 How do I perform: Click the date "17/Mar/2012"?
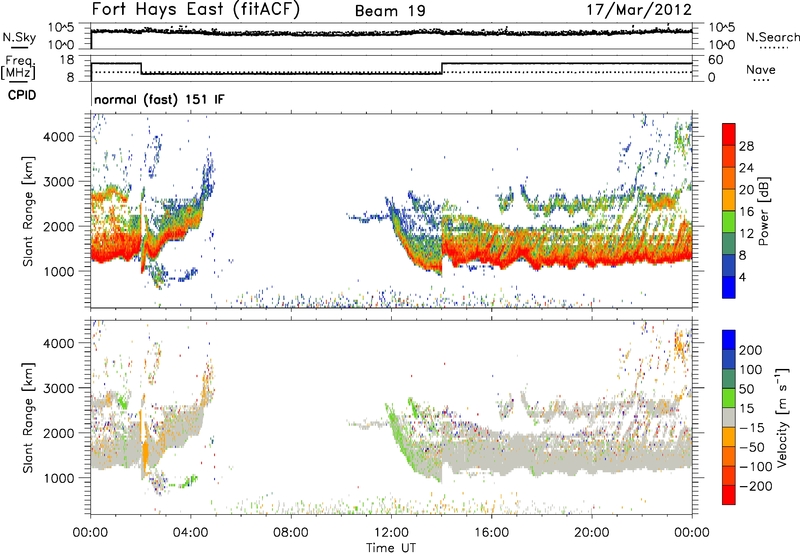(639, 10)
